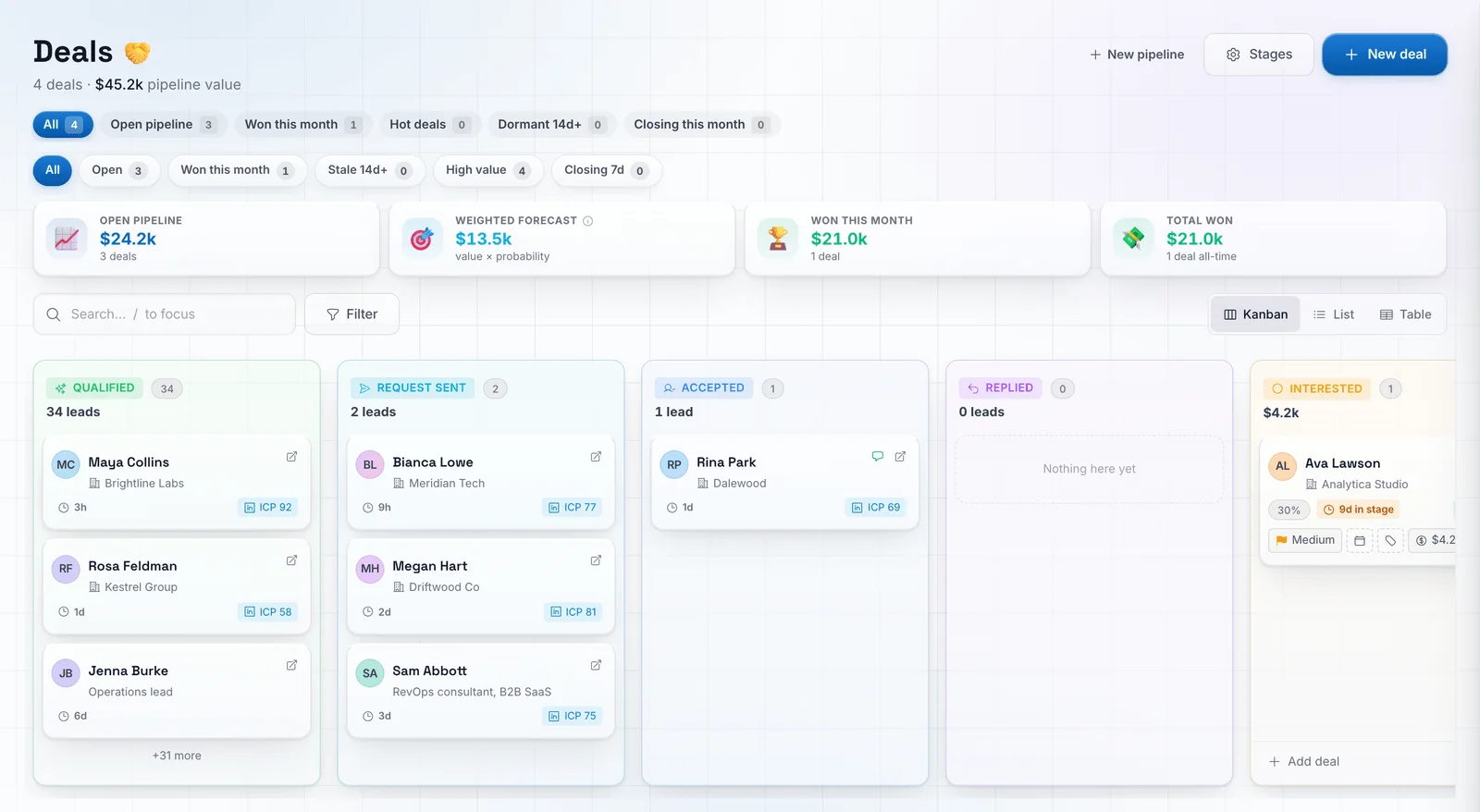Open Rina Park card external link icon

point(900,457)
